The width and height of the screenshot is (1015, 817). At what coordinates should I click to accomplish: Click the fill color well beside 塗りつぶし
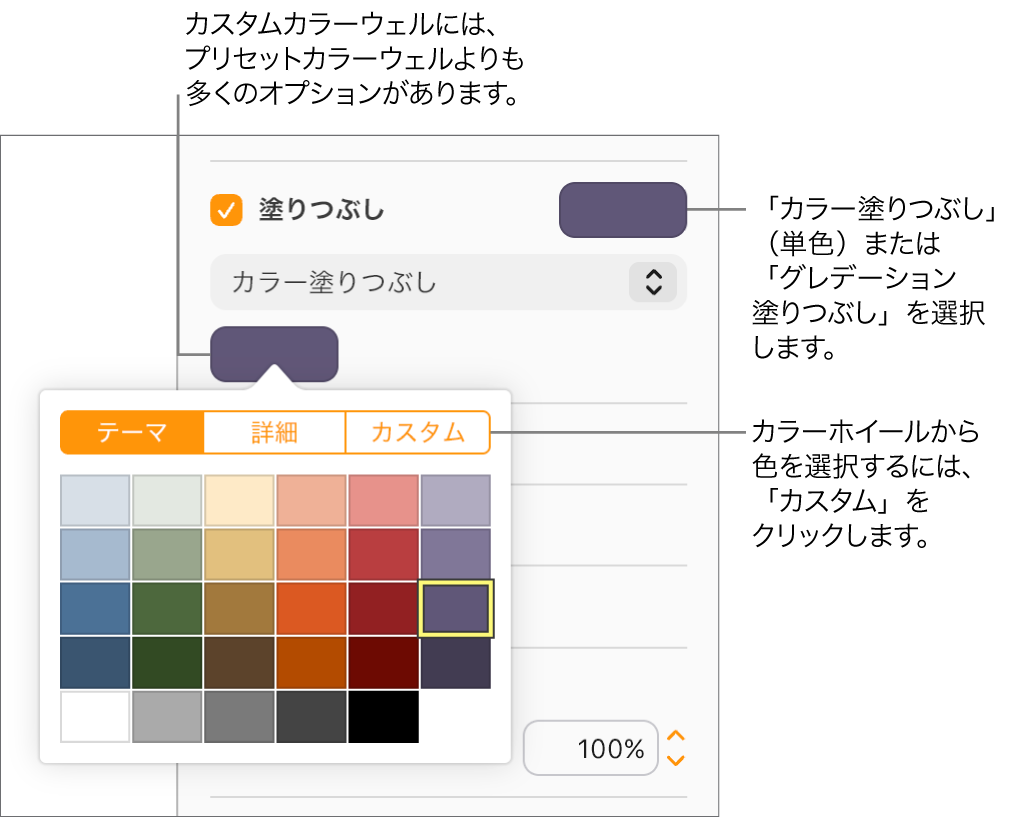(622, 210)
